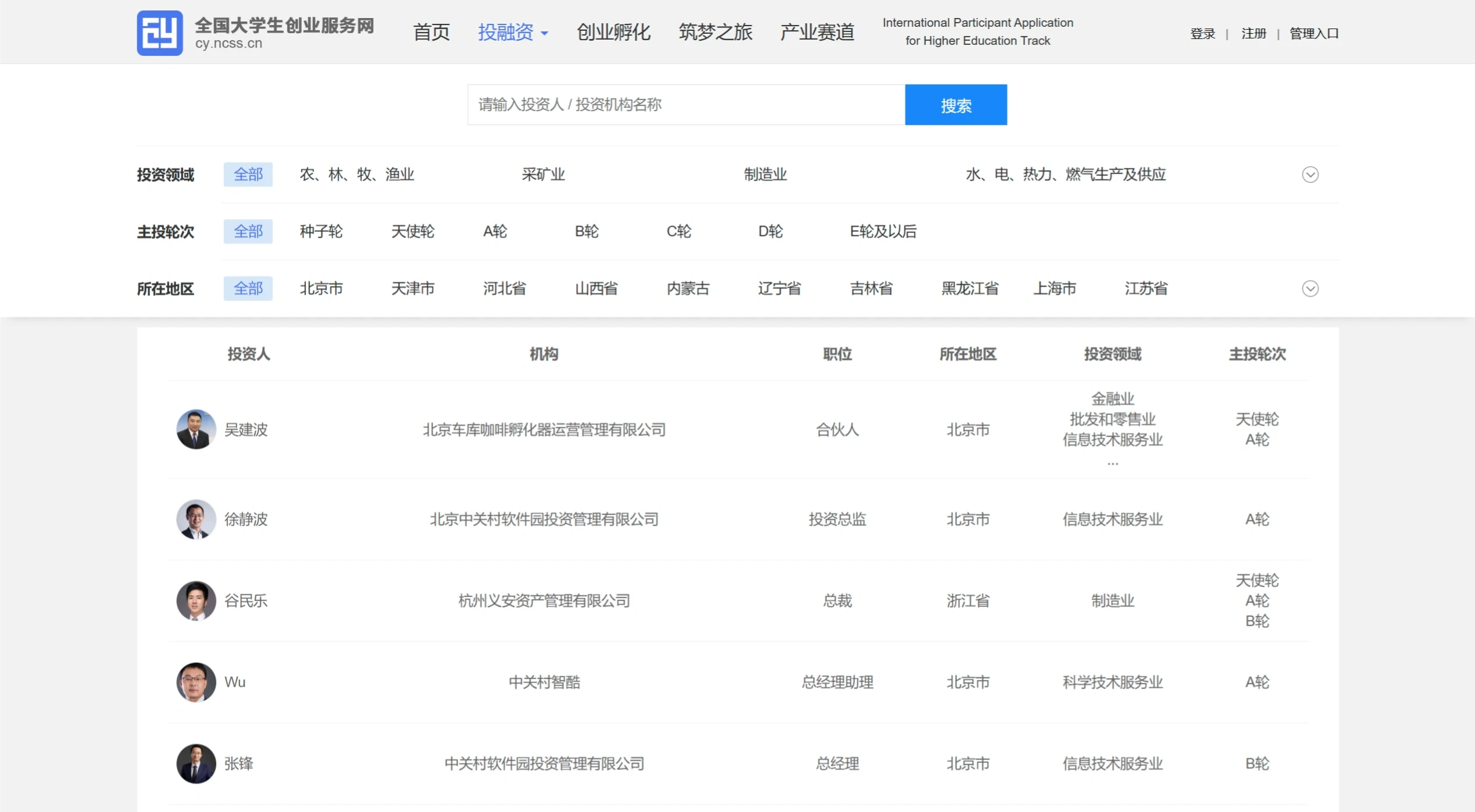Click Wu's avatar photo
The height and width of the screenshot is (812, 1475).
coord(196,682)
